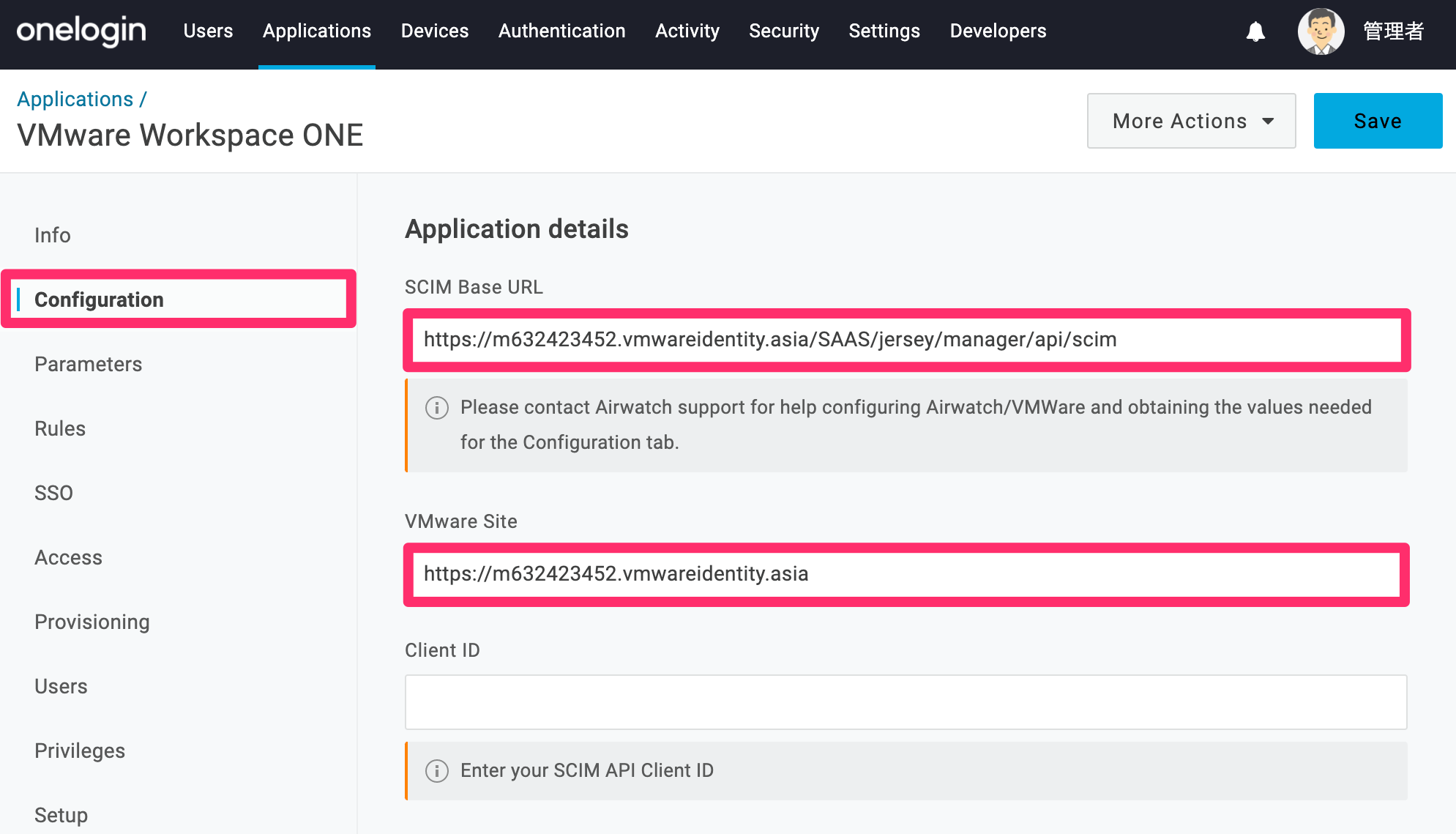Click the info icon beside SCIM API Client ID hint
The width and height of the screenshot is (1456, 834).
[437, 771]
